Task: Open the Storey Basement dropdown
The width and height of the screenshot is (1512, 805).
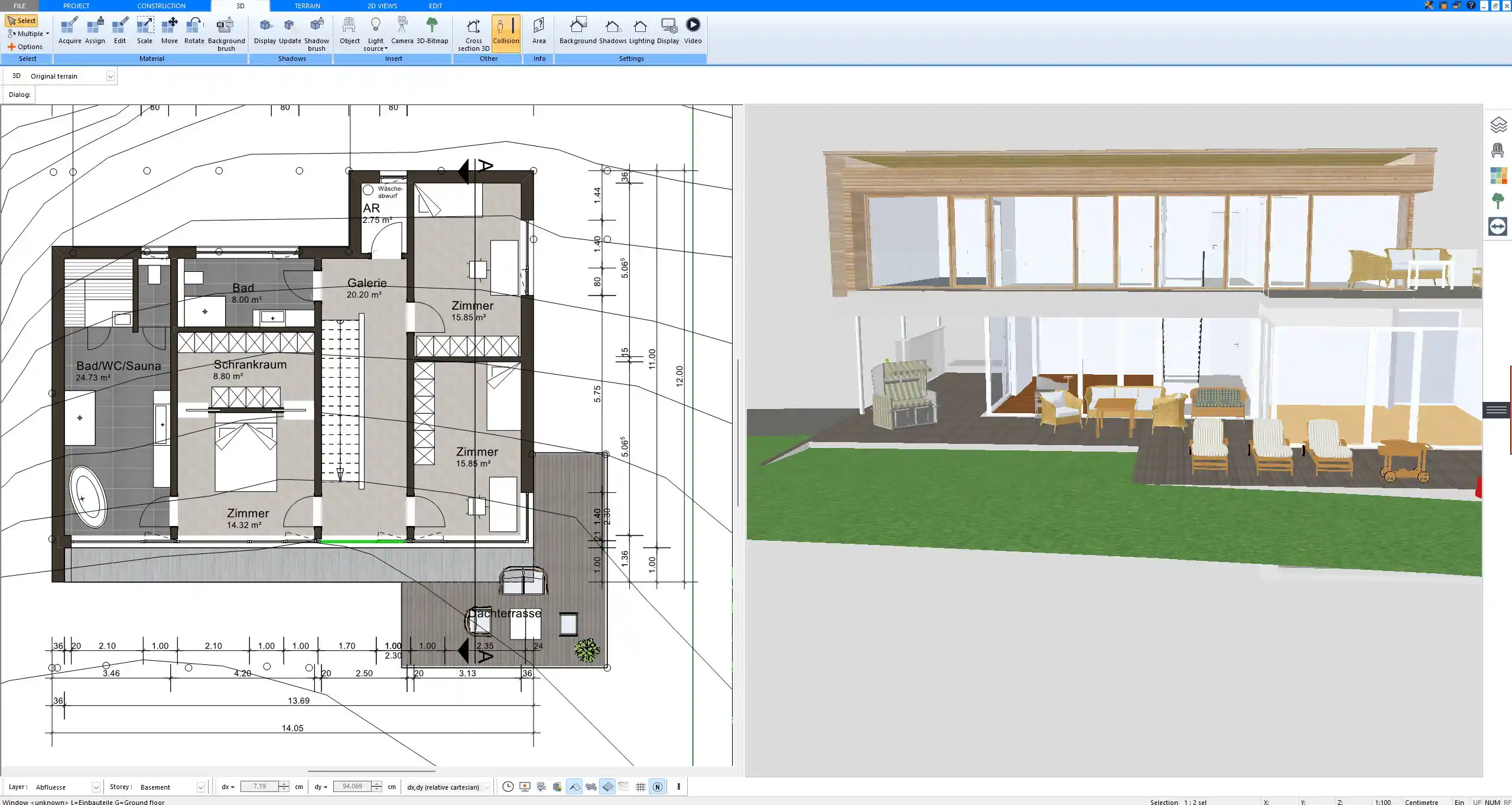Action: pos(200,787)
